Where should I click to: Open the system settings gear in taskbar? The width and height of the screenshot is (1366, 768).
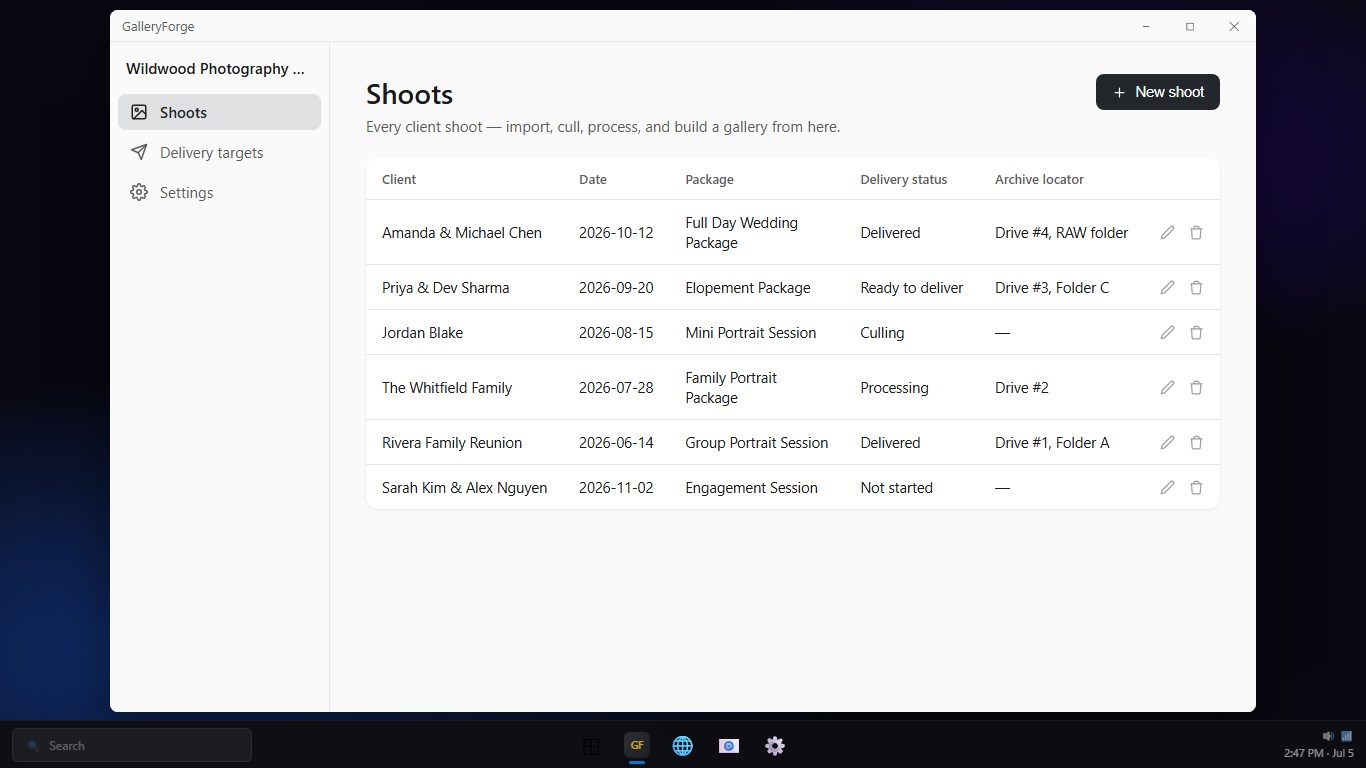(x=775, y=746)
